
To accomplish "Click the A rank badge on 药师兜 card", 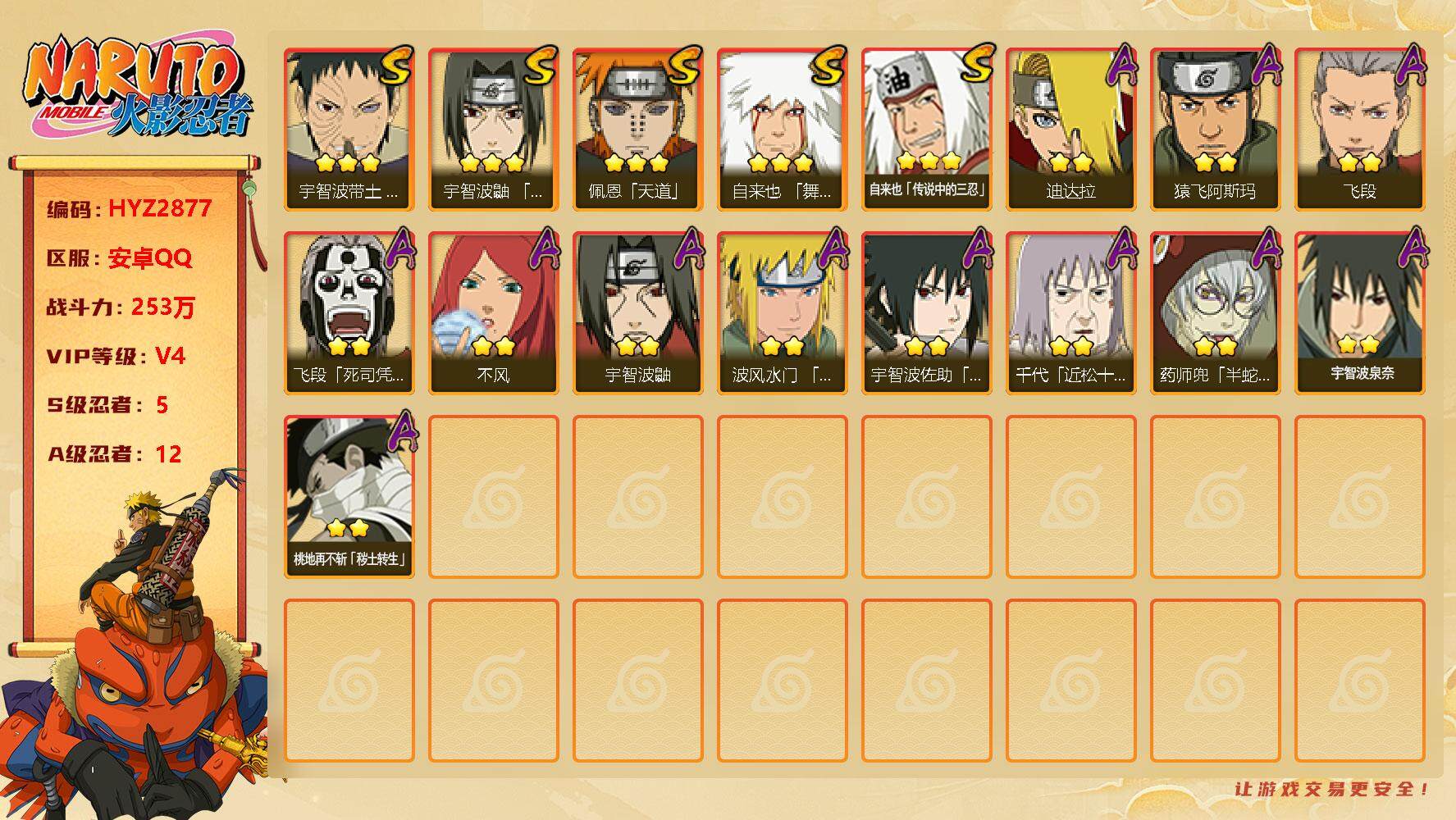I will point(1265,249).
